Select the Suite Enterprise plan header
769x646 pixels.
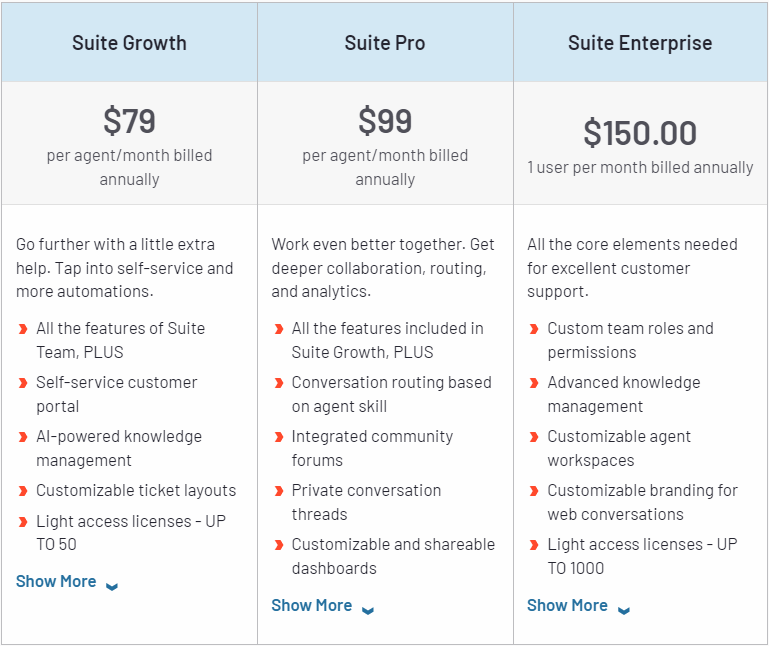pos(640,43)
